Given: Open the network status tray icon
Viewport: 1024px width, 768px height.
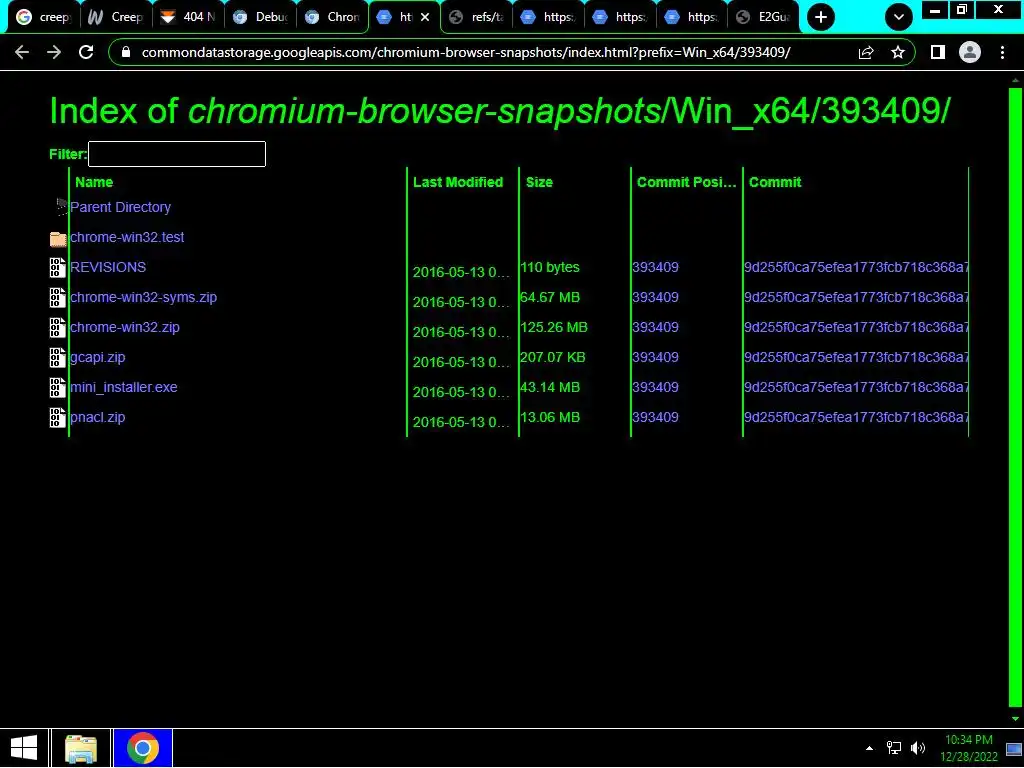Looking at the screenshot, I should tap(893, 748).
